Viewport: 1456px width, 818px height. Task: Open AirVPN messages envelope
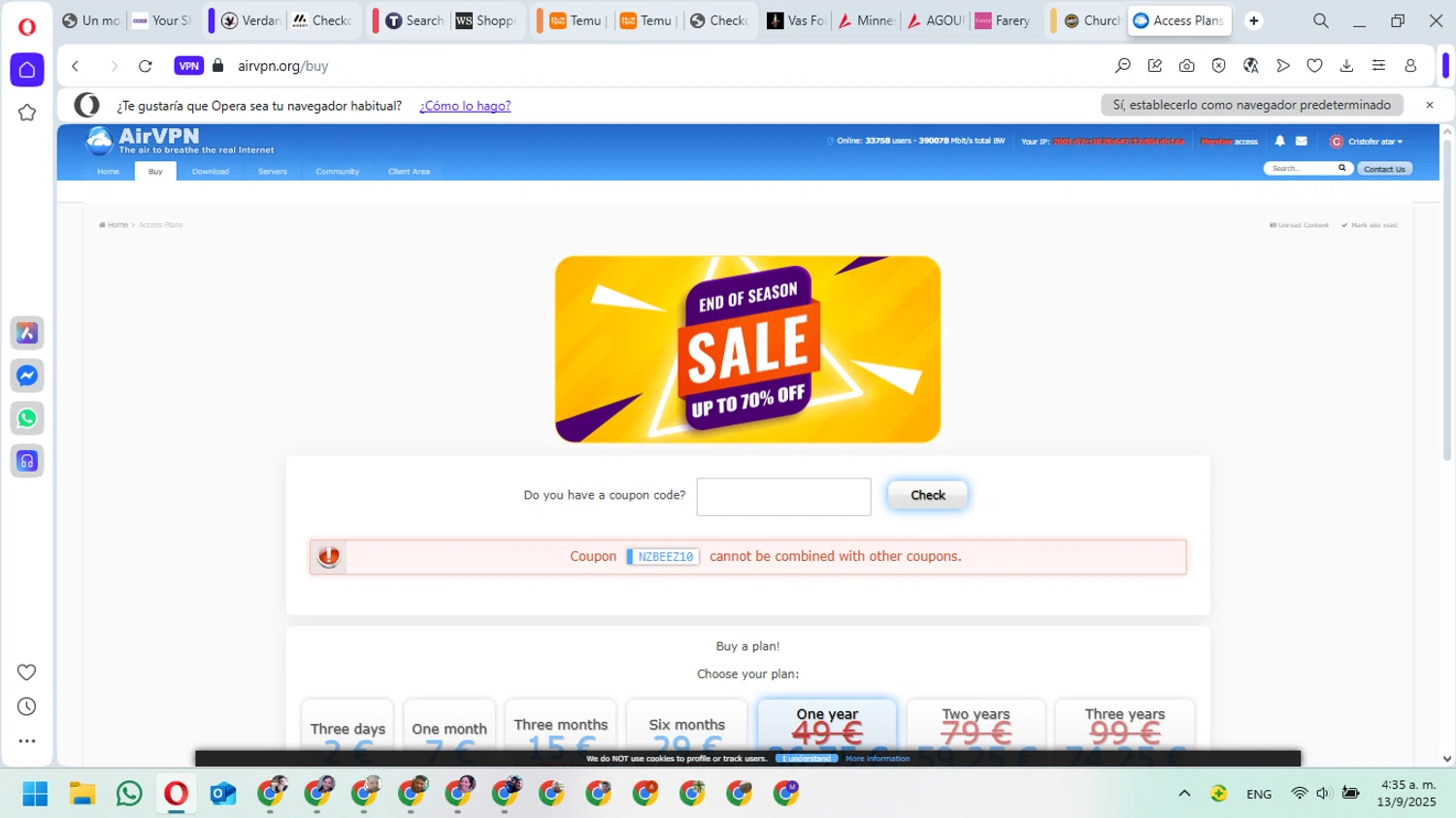tap(1302, 141)
